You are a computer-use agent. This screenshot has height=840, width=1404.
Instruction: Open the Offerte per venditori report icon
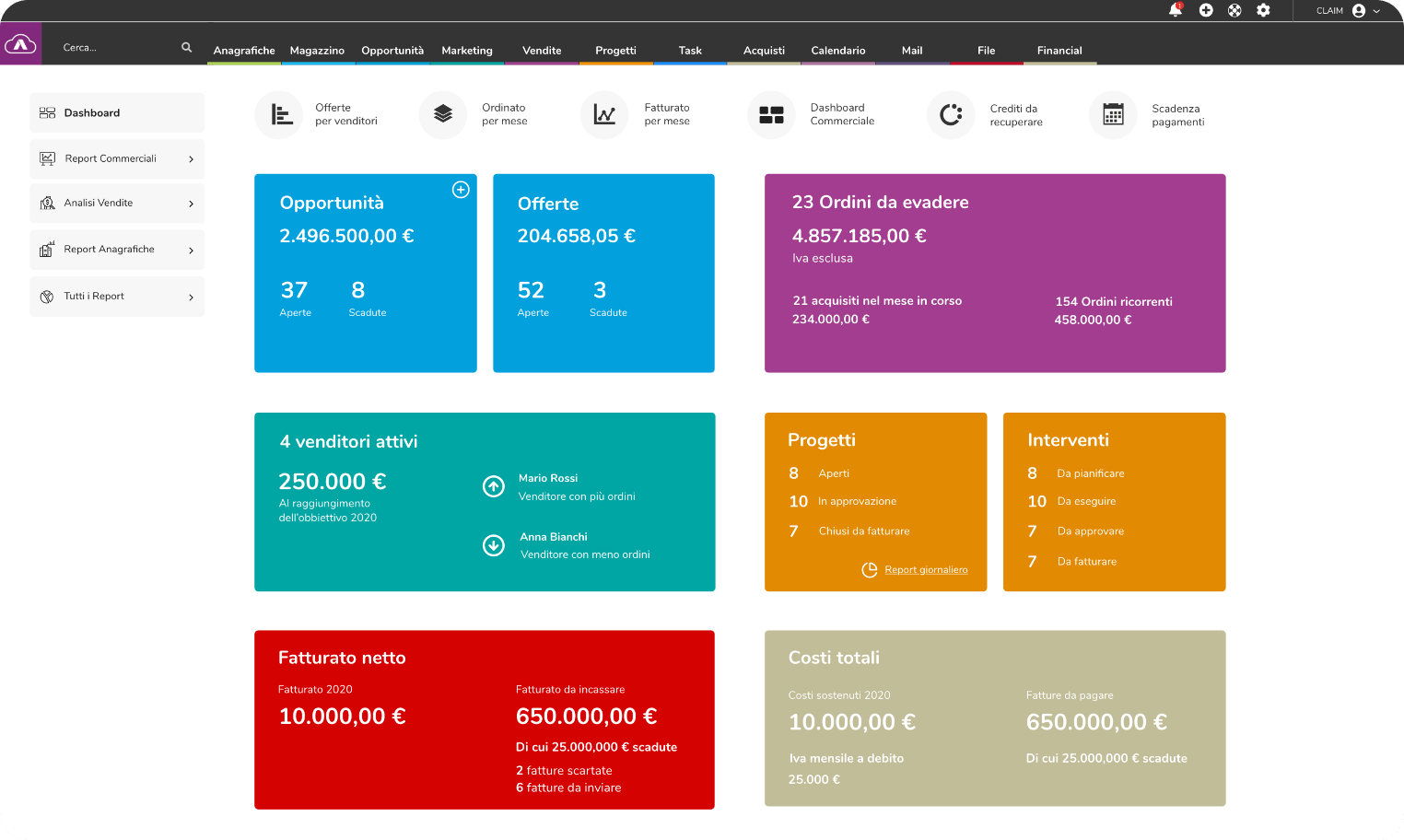coord(279,115)
